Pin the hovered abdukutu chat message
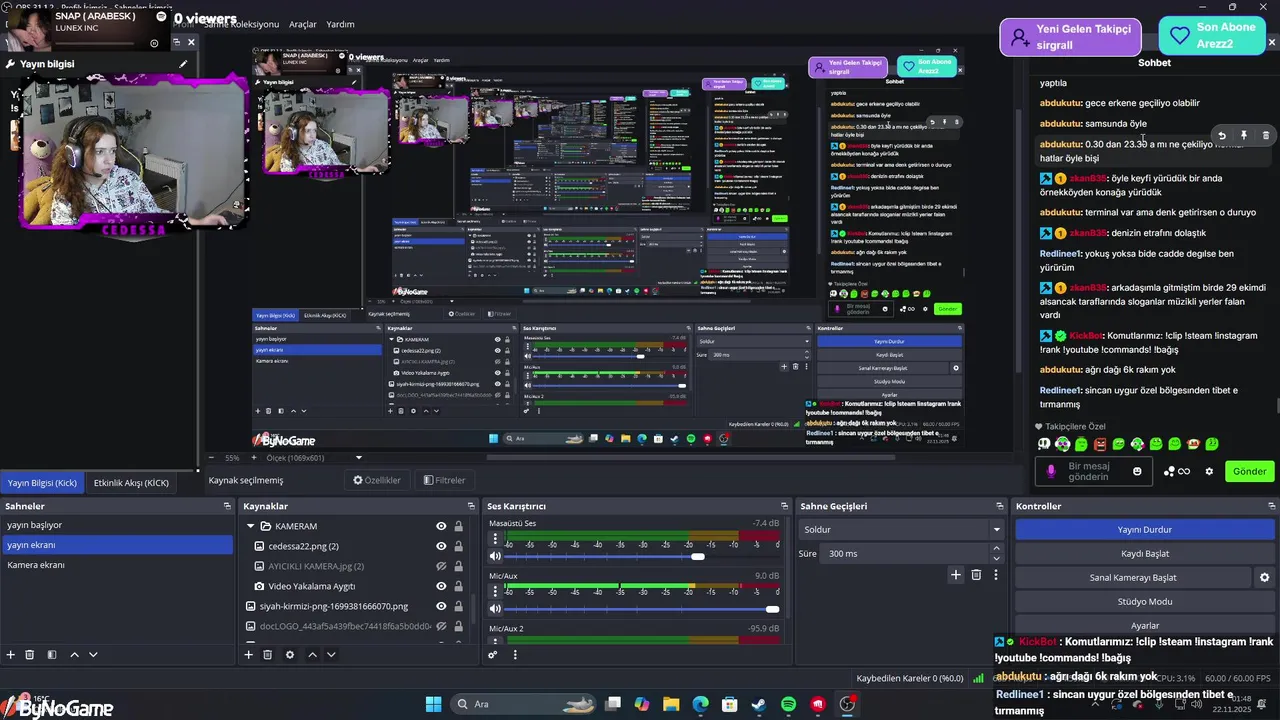The image size is (1280, 720). point(1244,135)
